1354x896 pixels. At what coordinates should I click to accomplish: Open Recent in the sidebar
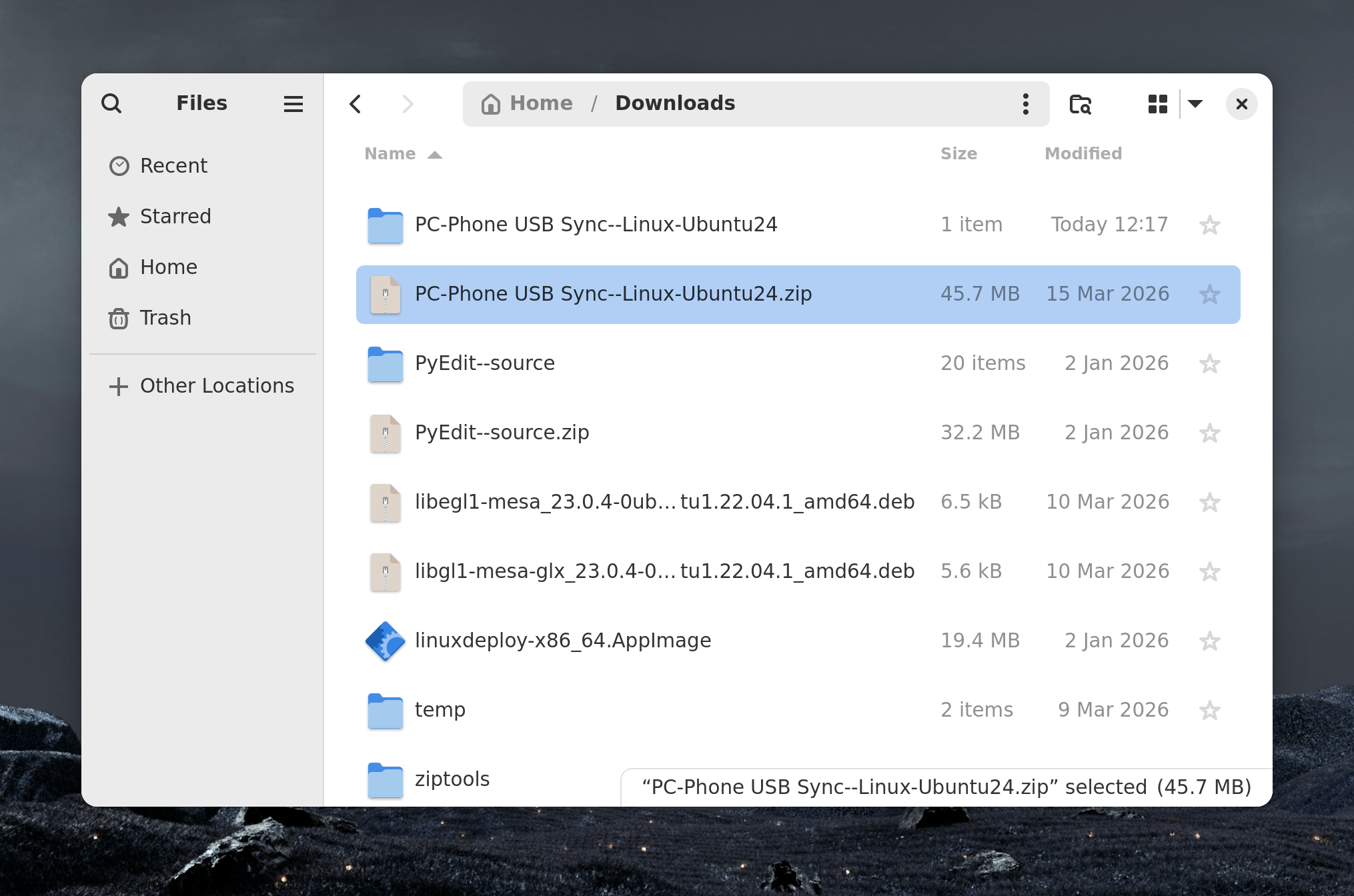tap(173, 165)
